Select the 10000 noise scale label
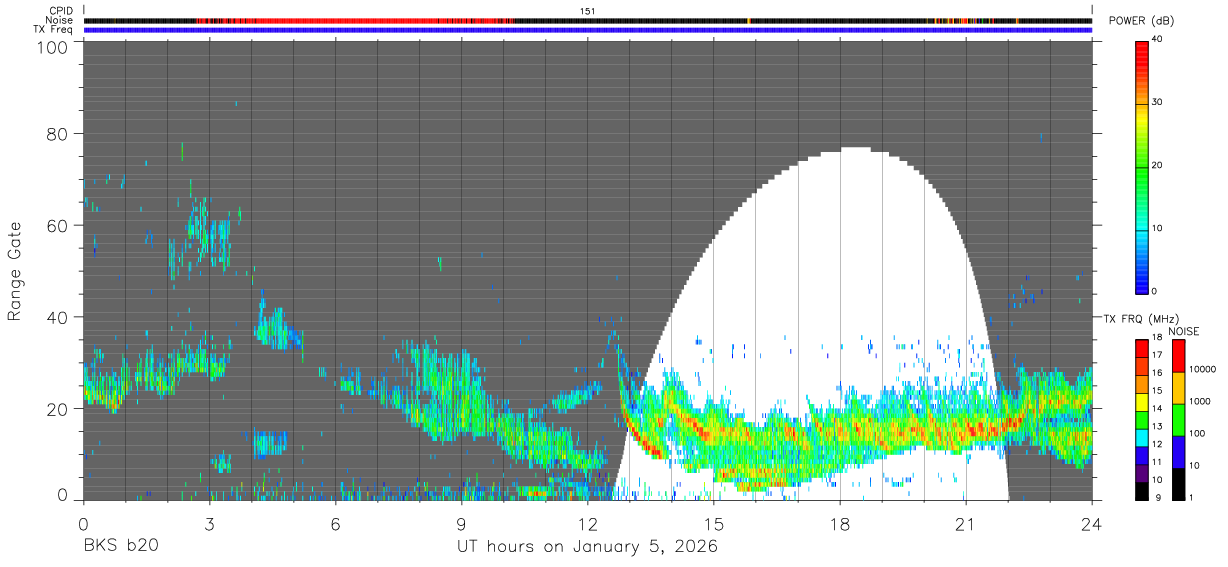1228x567 pixels. [x=1205, y=369]
